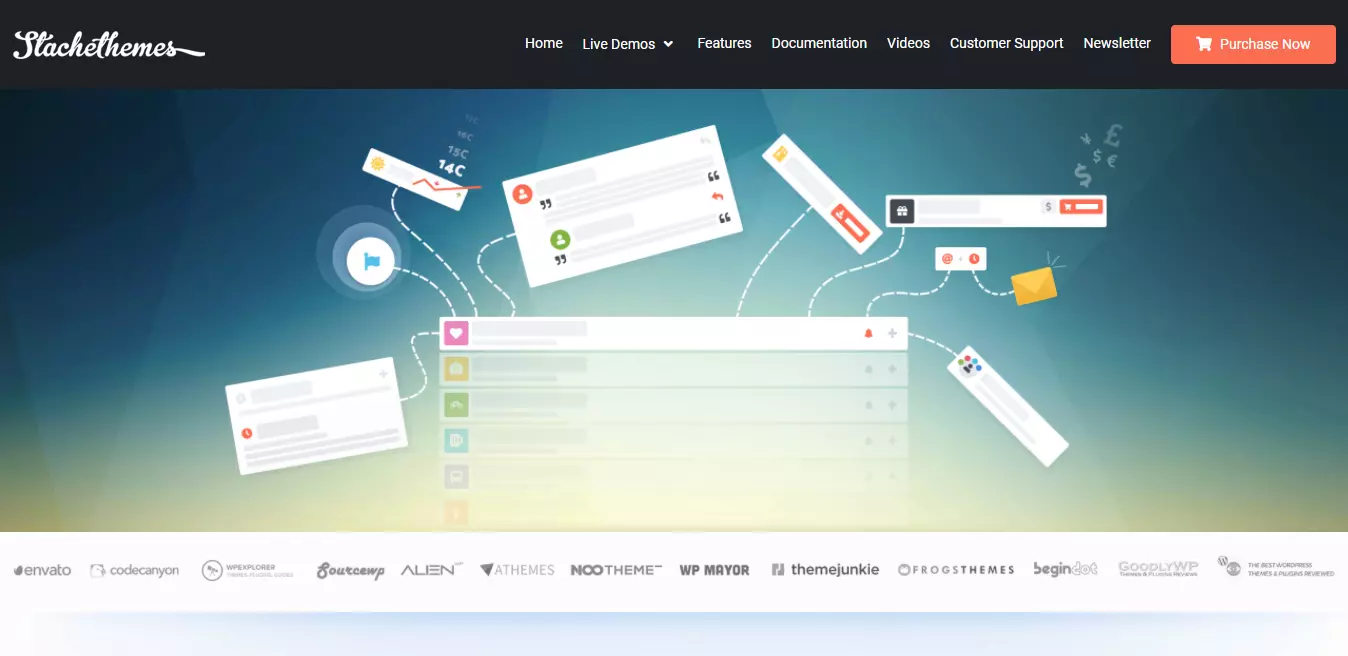Click the Purchase Now button
The height and width of the screenshot is (656, 1348).
(1253, 44)
